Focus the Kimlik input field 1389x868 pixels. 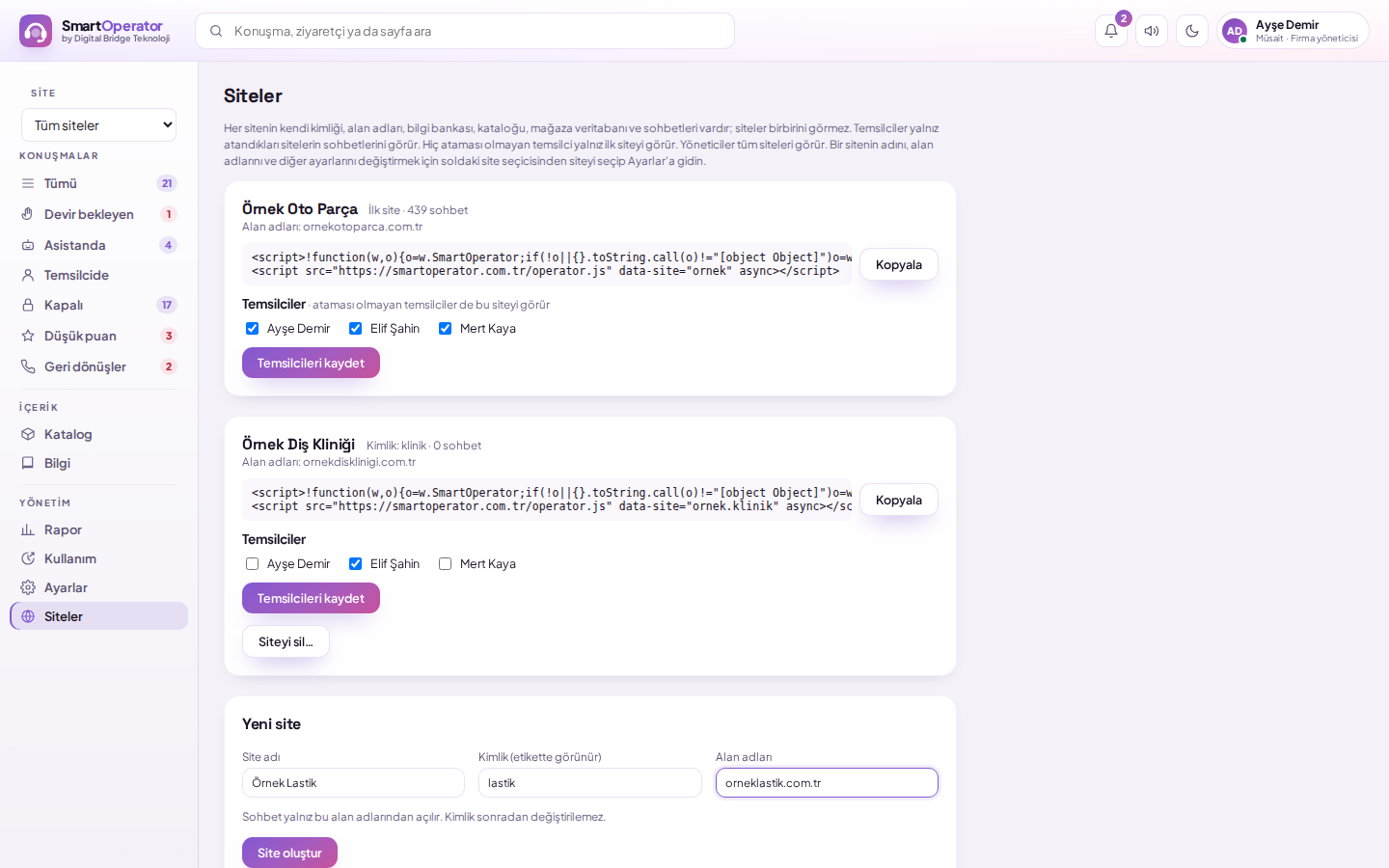[x=589, y=783]
